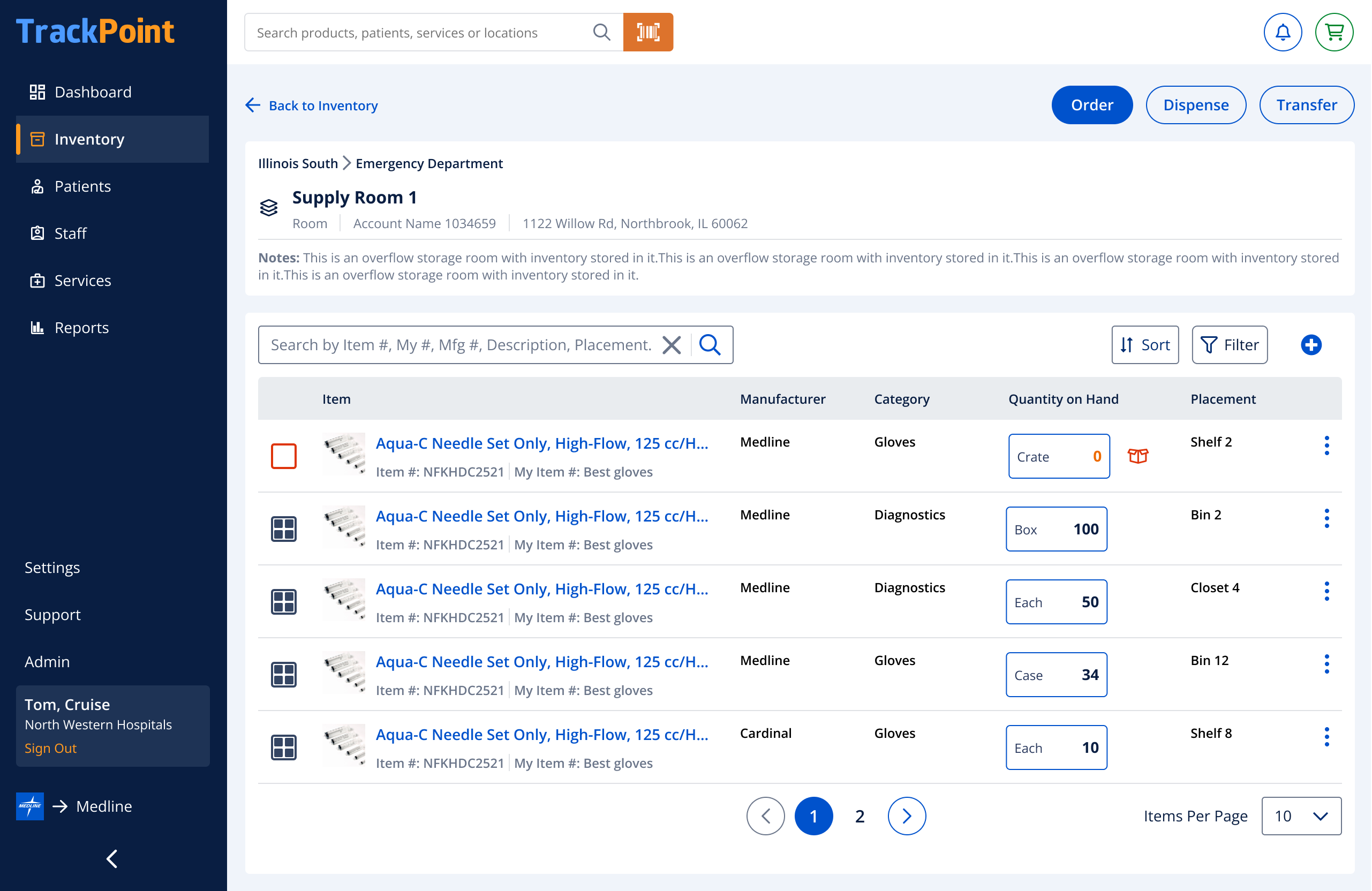Open the Filter options
This screenshot has width=1372, height=891.
1230,345
